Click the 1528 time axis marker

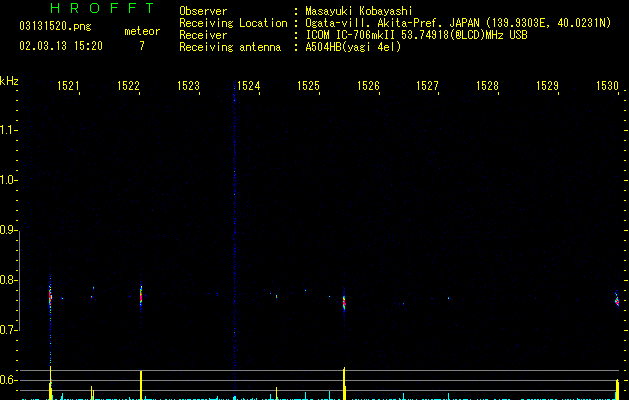click(x=487, y=86)
